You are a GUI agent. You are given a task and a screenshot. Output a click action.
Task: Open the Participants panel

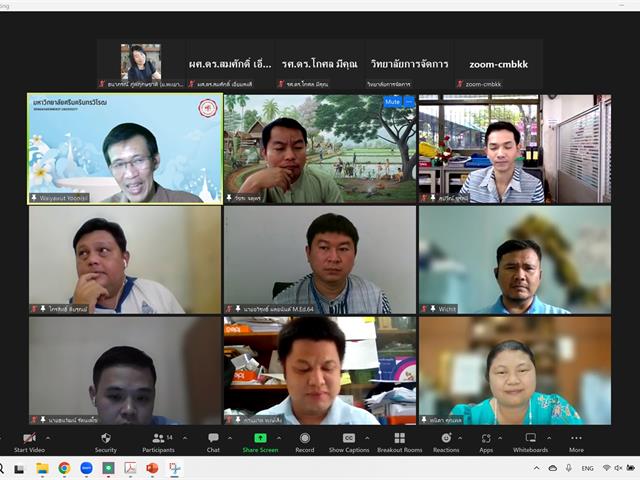tap(158, 442)
